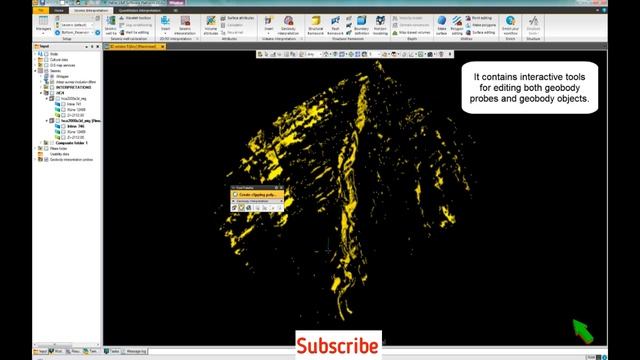Click the last icon in the 3D window toolbar
The height and width of the screenshot is (360, 640).
(450, 54)
